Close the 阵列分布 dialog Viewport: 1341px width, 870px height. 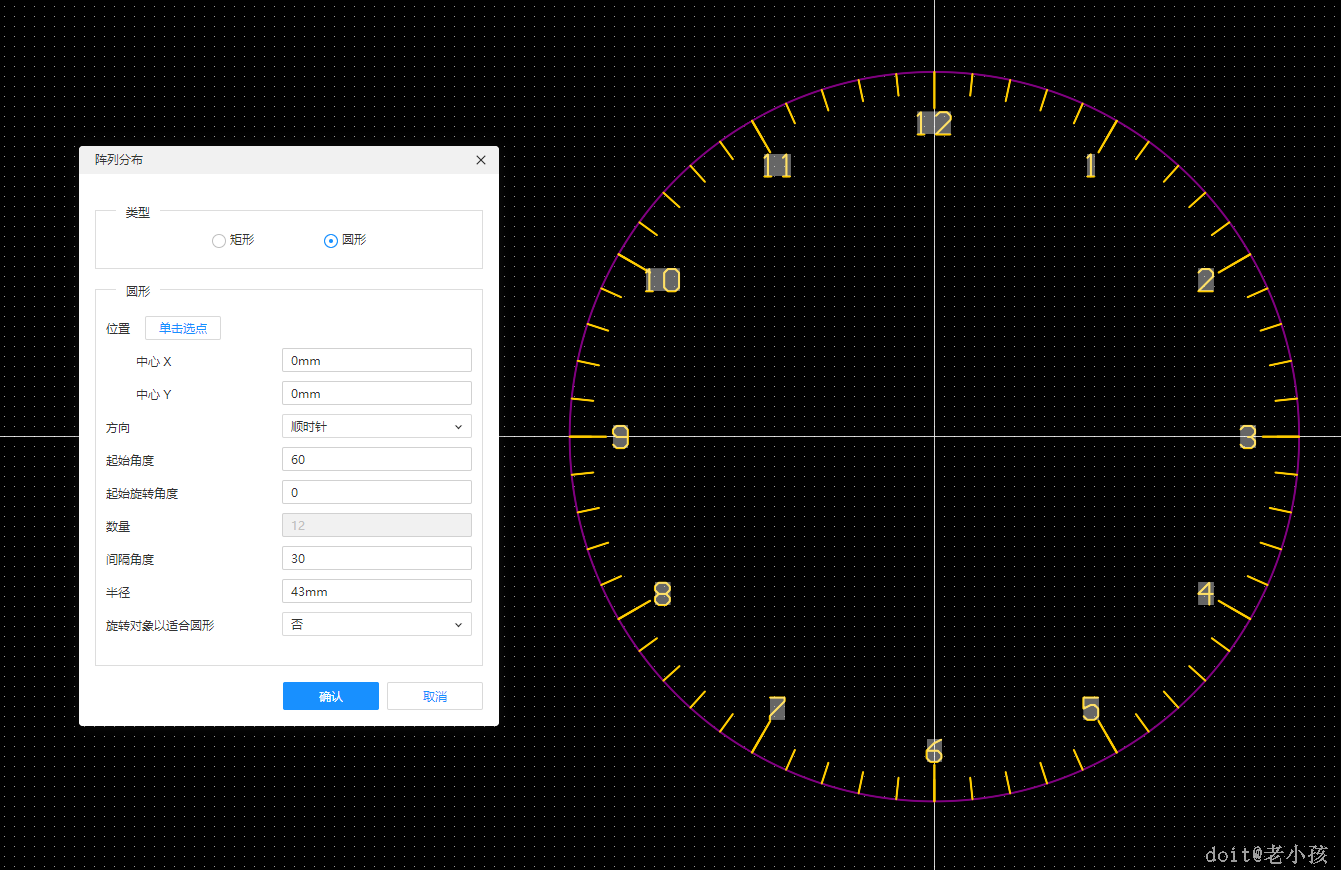pyautogui.click(x=481, y=160)
